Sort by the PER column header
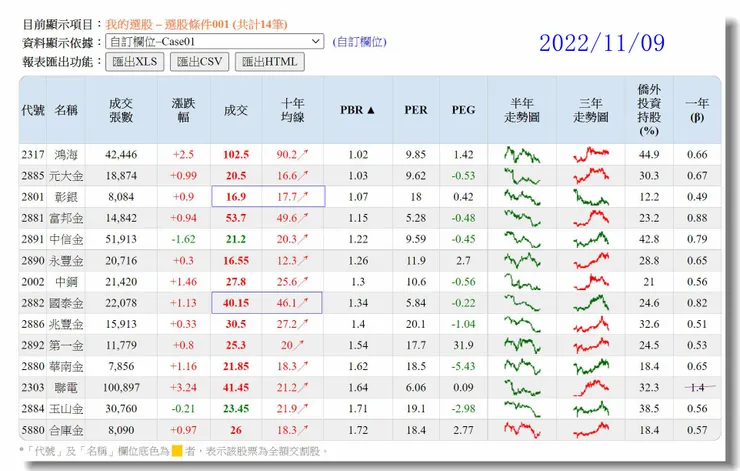This screenshot has width=740, height=471. pyautogui.click(x=415, y=110)
